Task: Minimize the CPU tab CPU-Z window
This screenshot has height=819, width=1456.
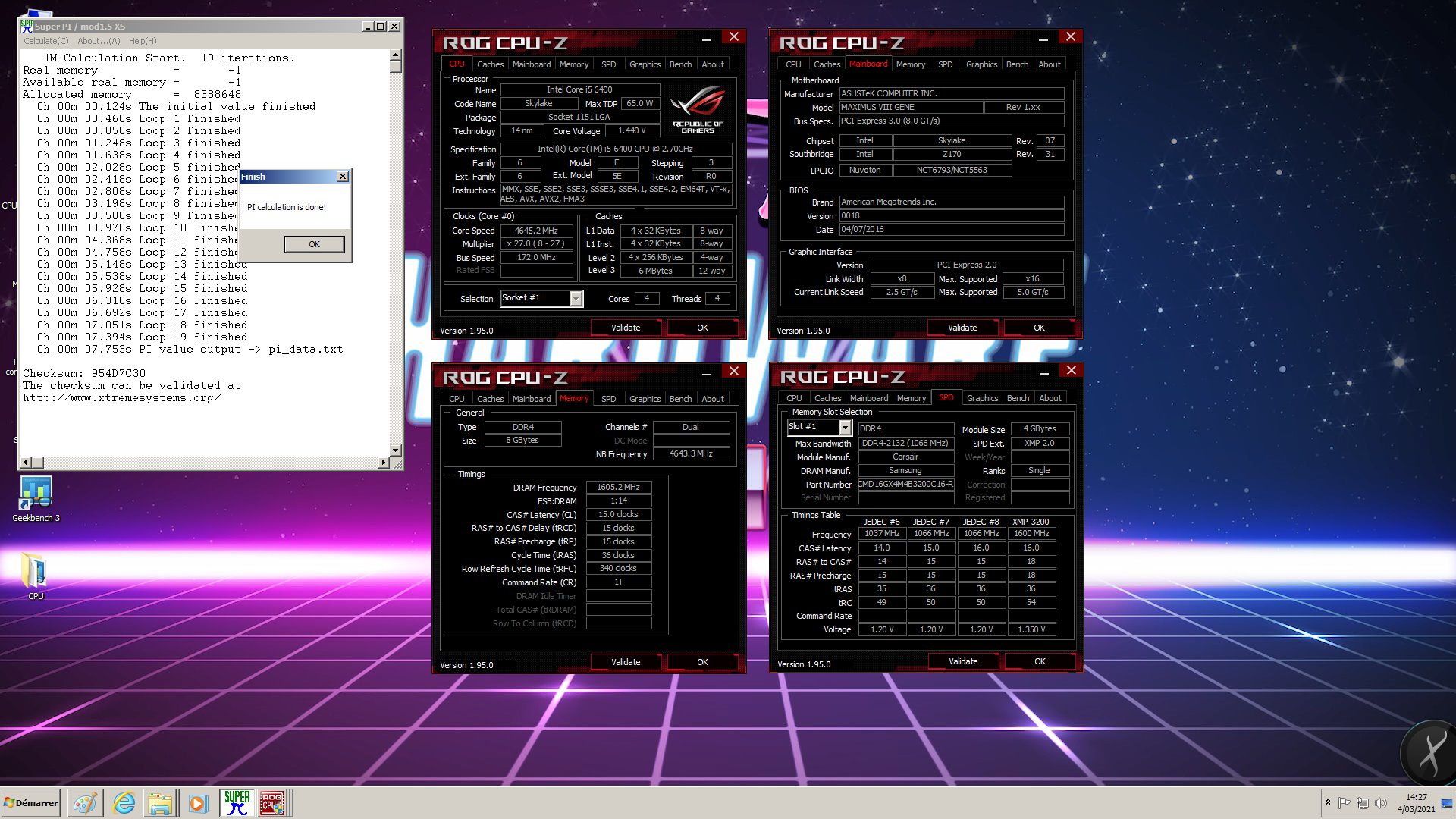Action: point(706,39)
